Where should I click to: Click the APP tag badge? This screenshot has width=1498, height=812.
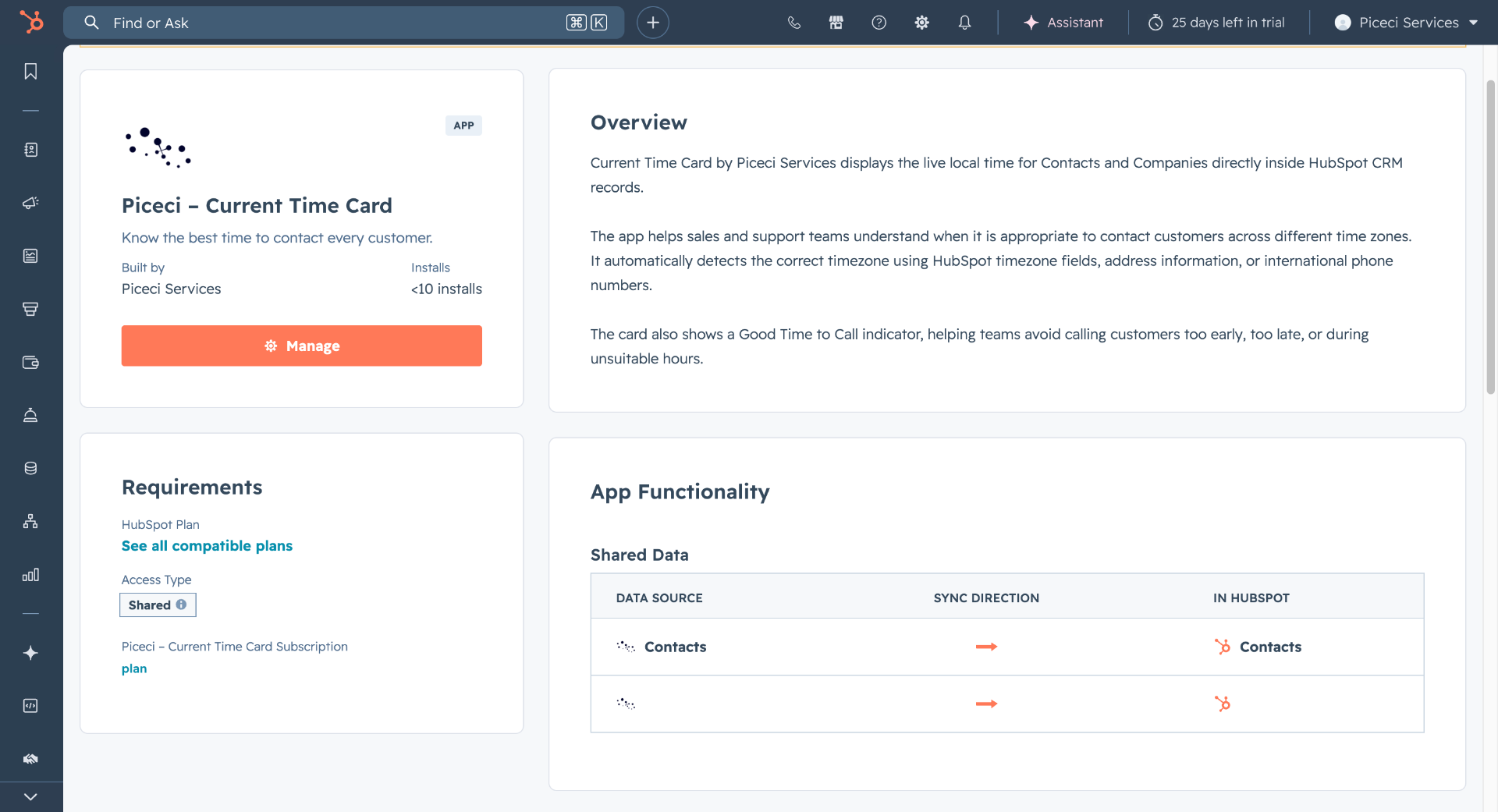(463, 126)
